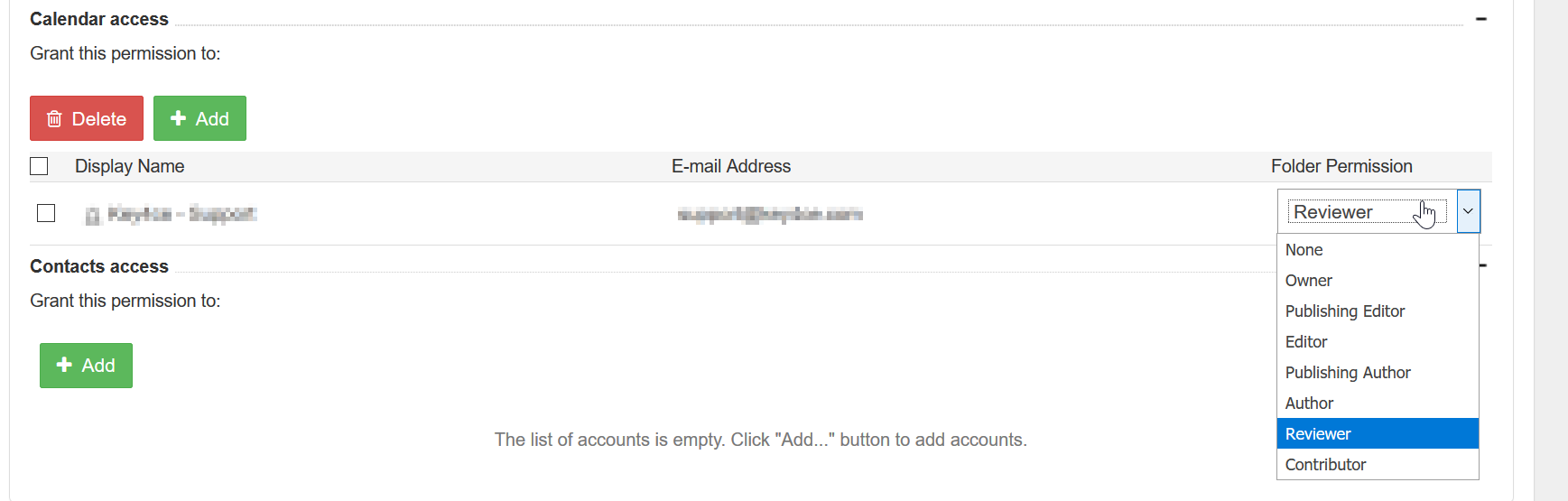
Task: Click the trash icon on Delete button
Action: pyautogui.click(x=54, y=119)
